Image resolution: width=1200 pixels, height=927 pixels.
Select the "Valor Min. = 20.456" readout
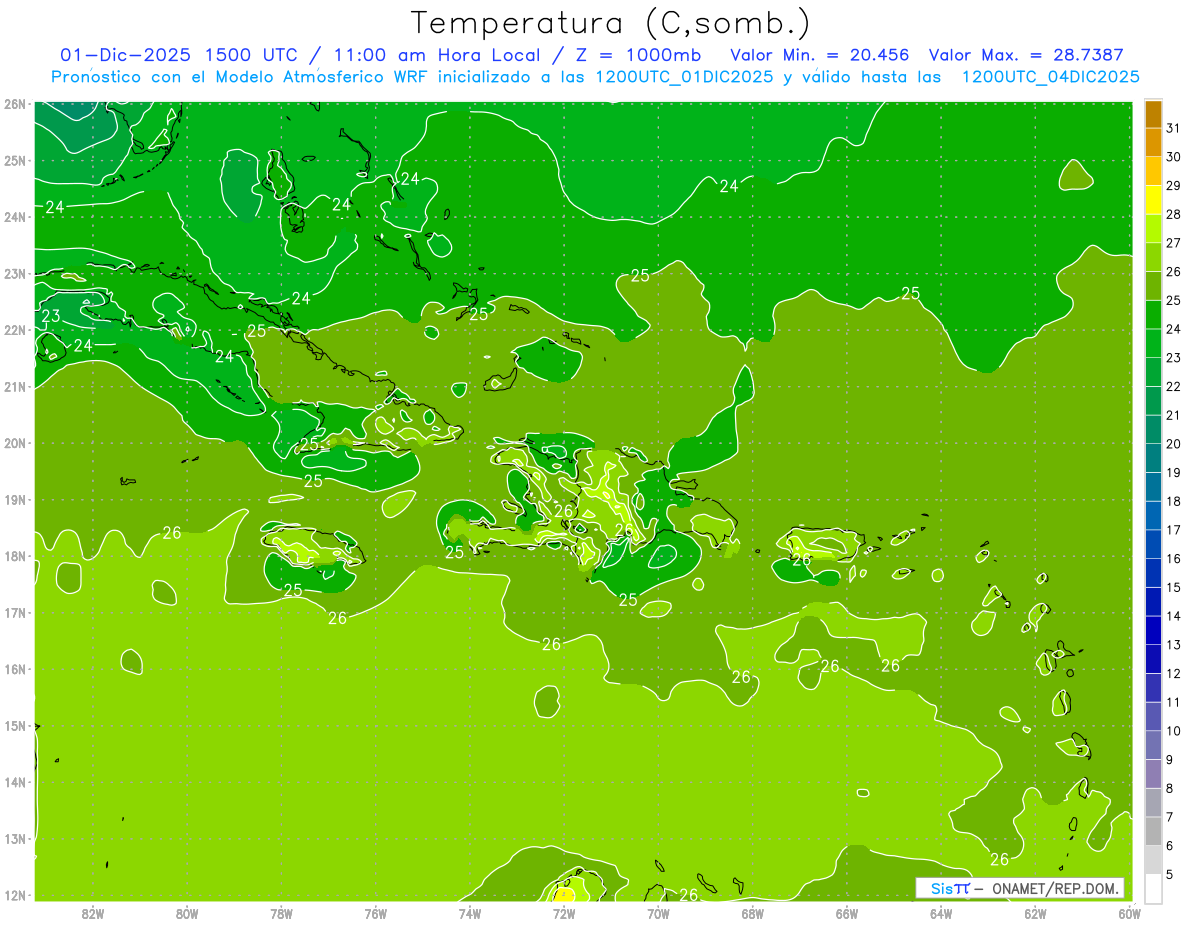pos(820,55)
